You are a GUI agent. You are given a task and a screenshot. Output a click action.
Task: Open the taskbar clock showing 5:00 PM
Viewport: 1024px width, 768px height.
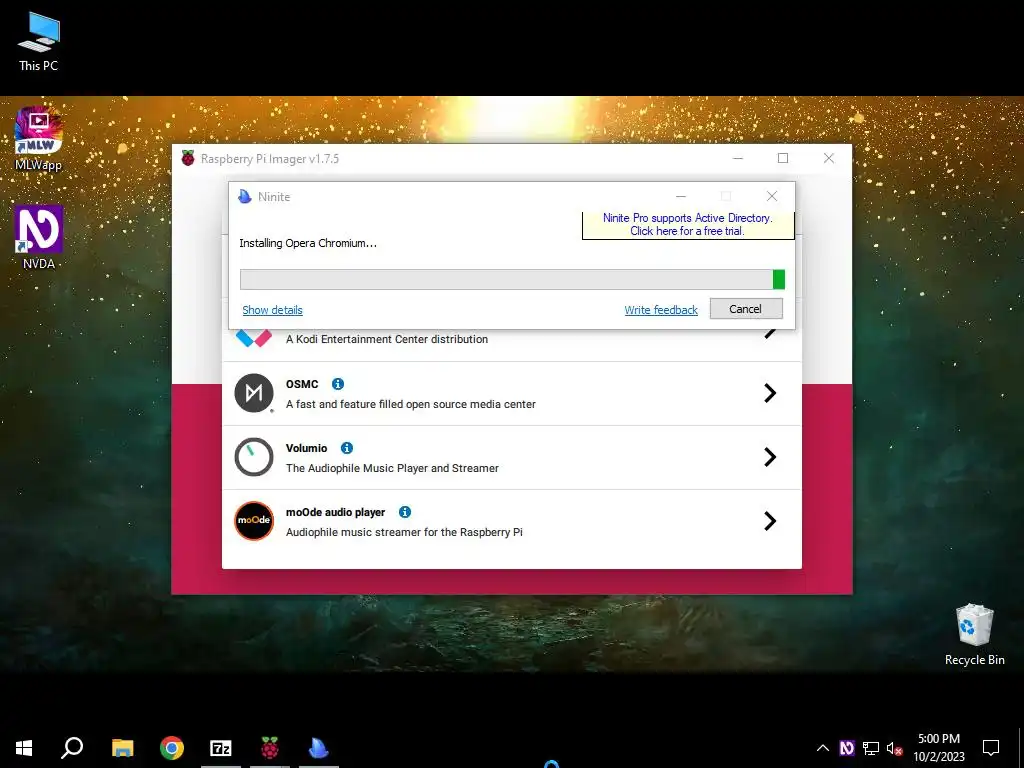point(938,748)
